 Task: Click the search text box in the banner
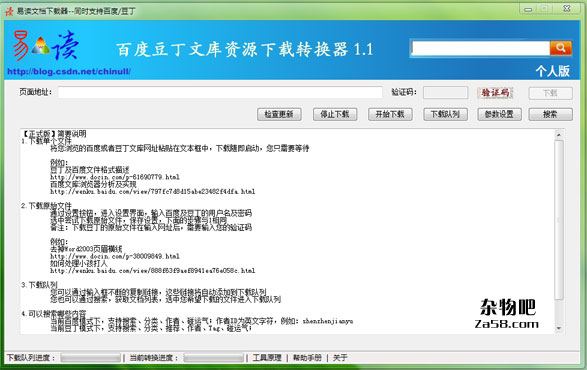pyautogui.click(x=480, y=48)
